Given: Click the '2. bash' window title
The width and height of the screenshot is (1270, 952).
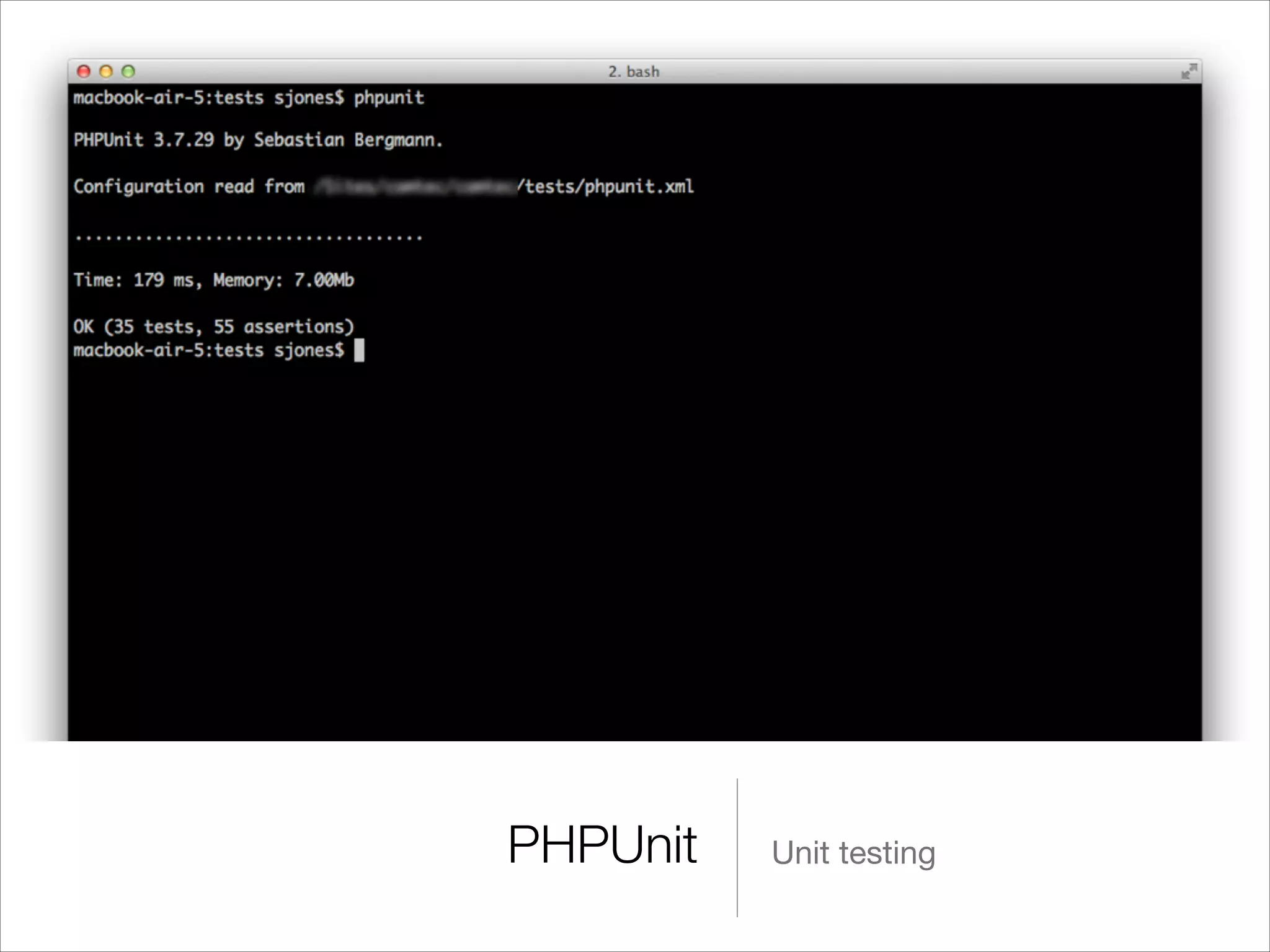Looking at the screenshot, I should (634, 72).
